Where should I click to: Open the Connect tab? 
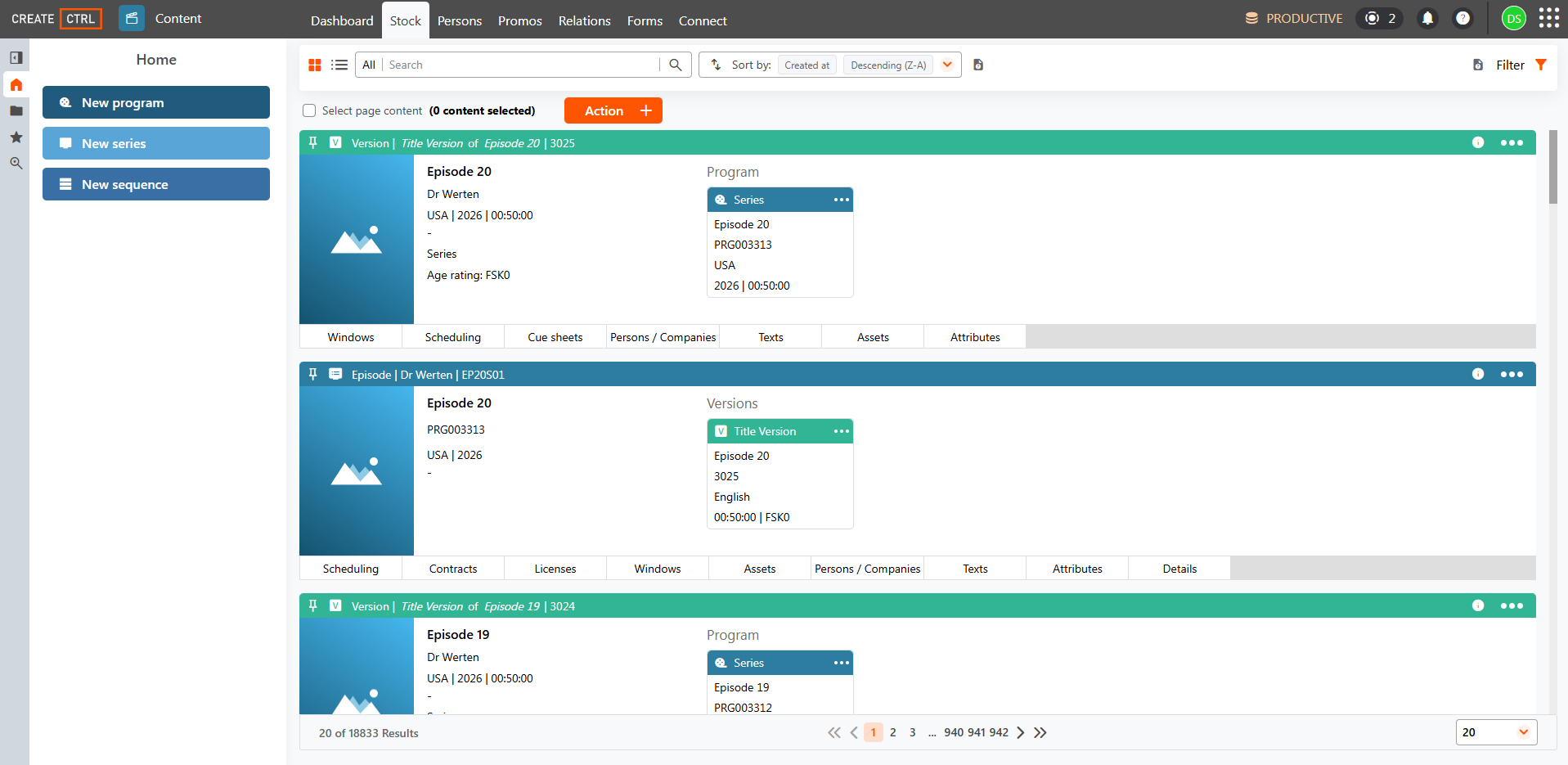[x=703, y=20]
